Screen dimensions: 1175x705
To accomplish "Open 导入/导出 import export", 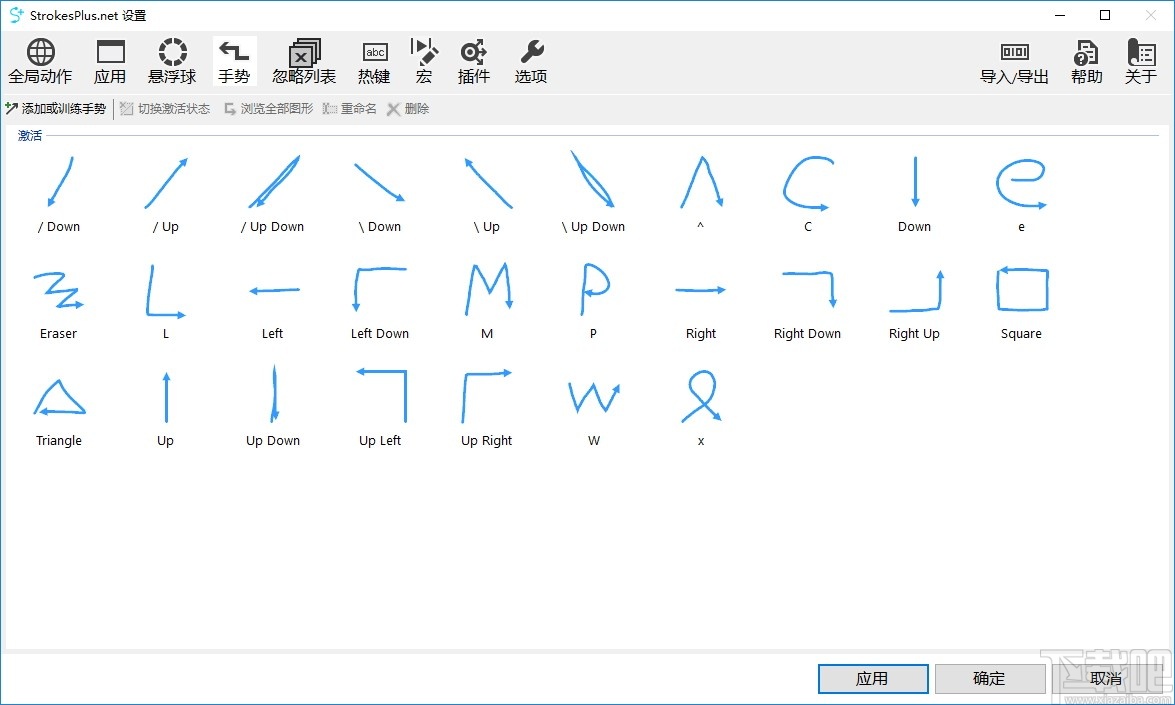I will click(x=1014, y=61).
